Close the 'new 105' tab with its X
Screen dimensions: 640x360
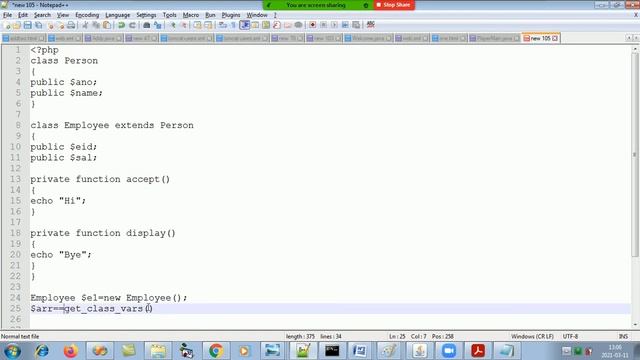555,38
